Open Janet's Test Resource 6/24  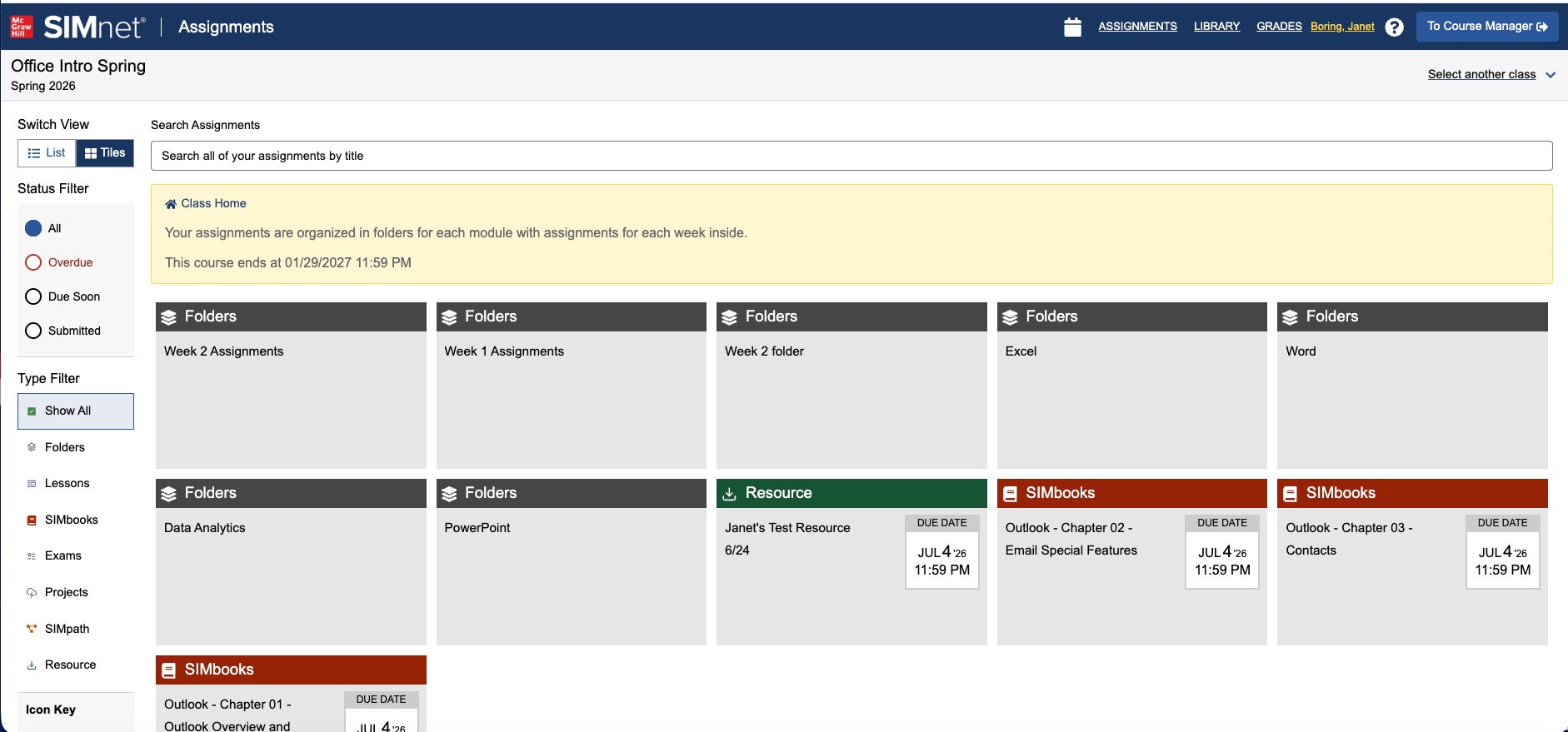click(x=851, y=562)
